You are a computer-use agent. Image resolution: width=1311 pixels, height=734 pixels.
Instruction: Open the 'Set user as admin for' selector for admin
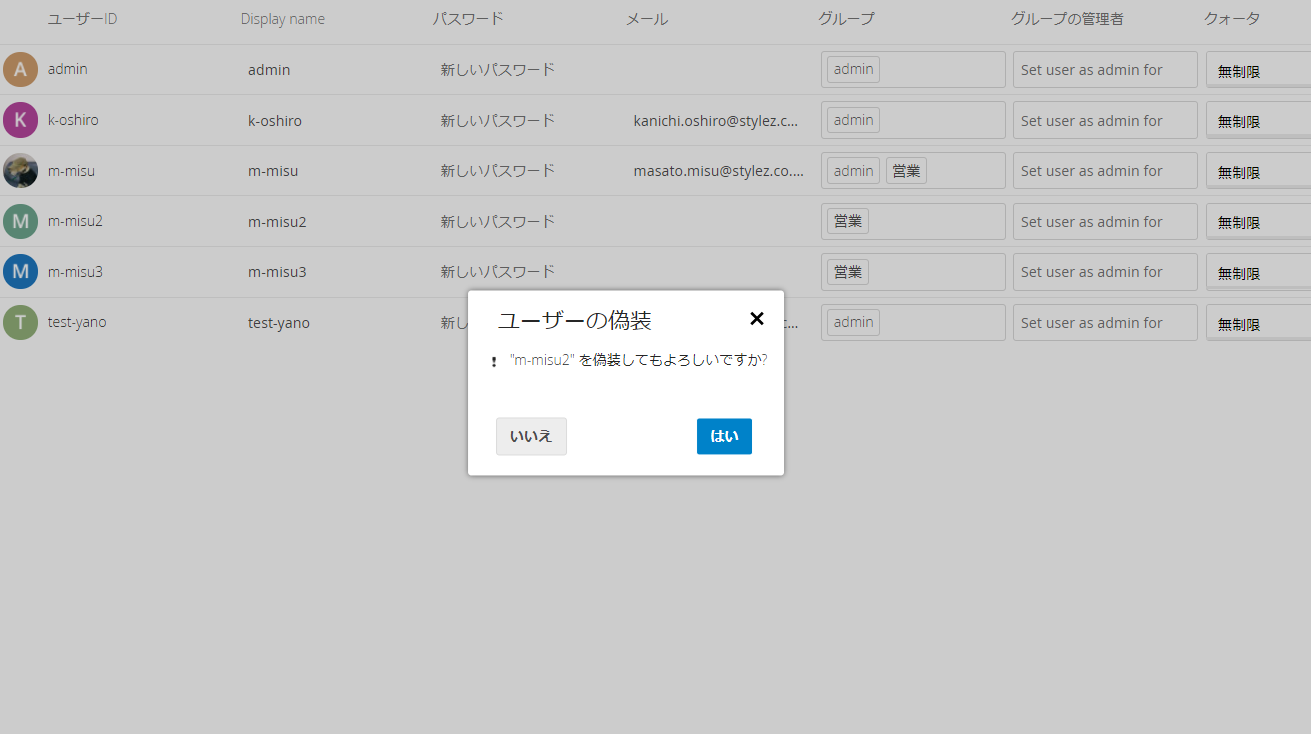(x=1104, y=69)
